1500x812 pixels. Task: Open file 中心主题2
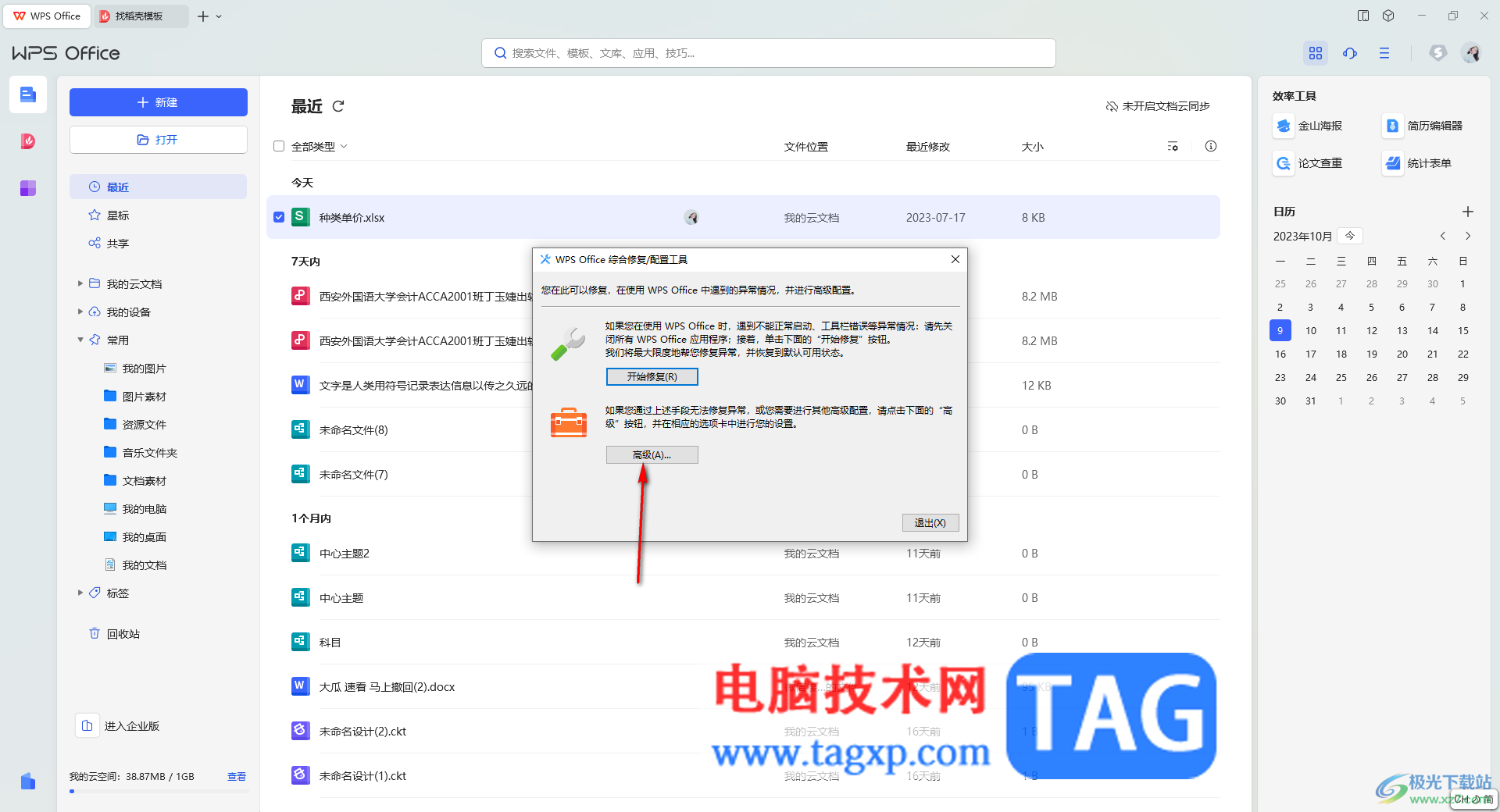(x=345, y=554)
